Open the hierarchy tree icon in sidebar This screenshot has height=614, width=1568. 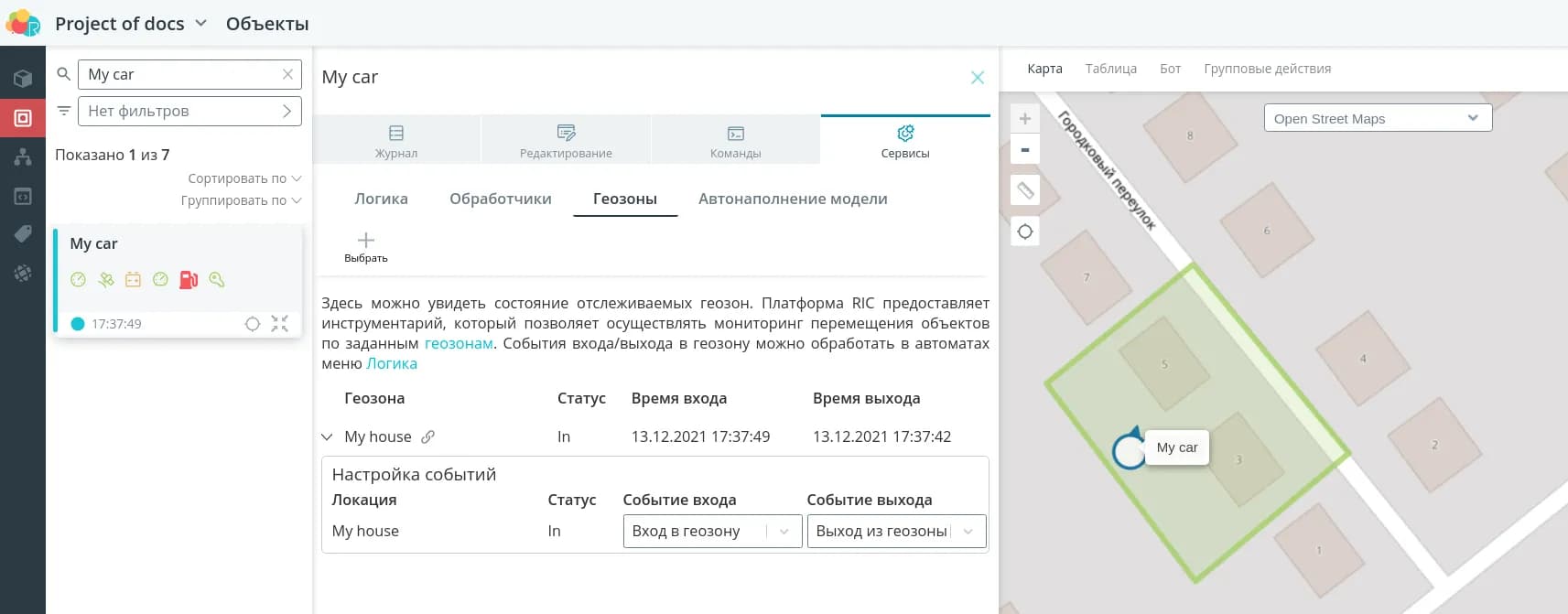(23, 157)
